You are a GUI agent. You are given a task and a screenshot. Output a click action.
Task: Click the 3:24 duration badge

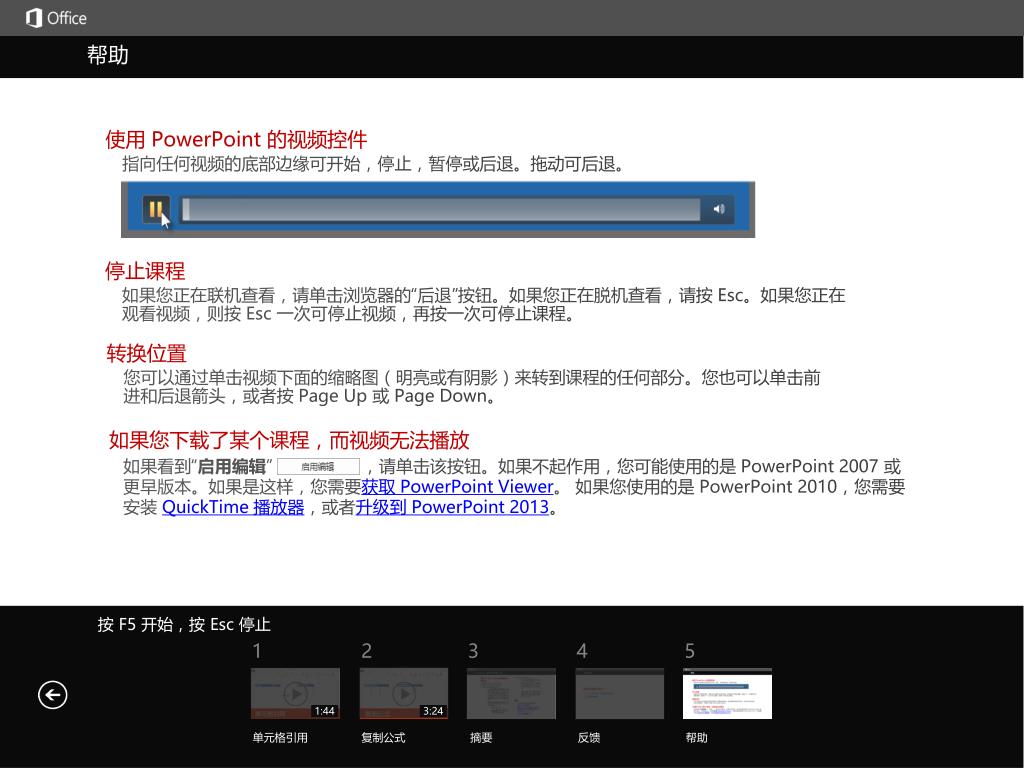433,711
